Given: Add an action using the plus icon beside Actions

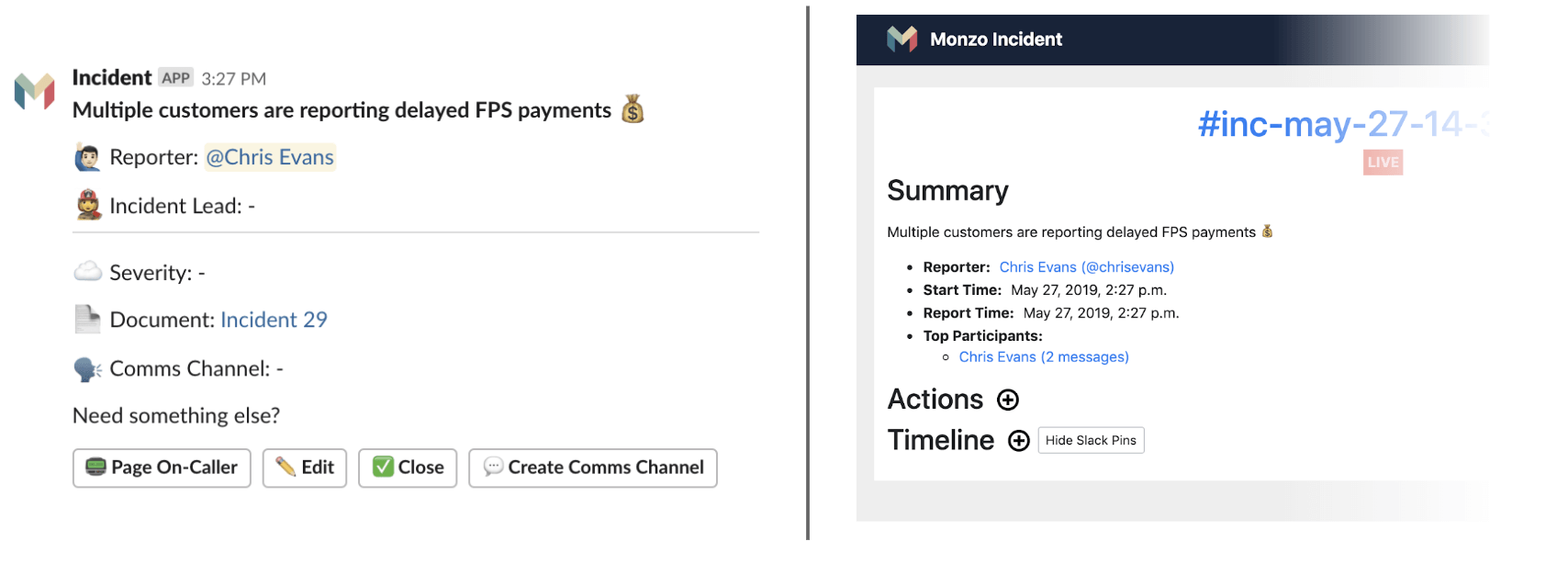Looking at the screenshot, I should [x=1008, y=400].
